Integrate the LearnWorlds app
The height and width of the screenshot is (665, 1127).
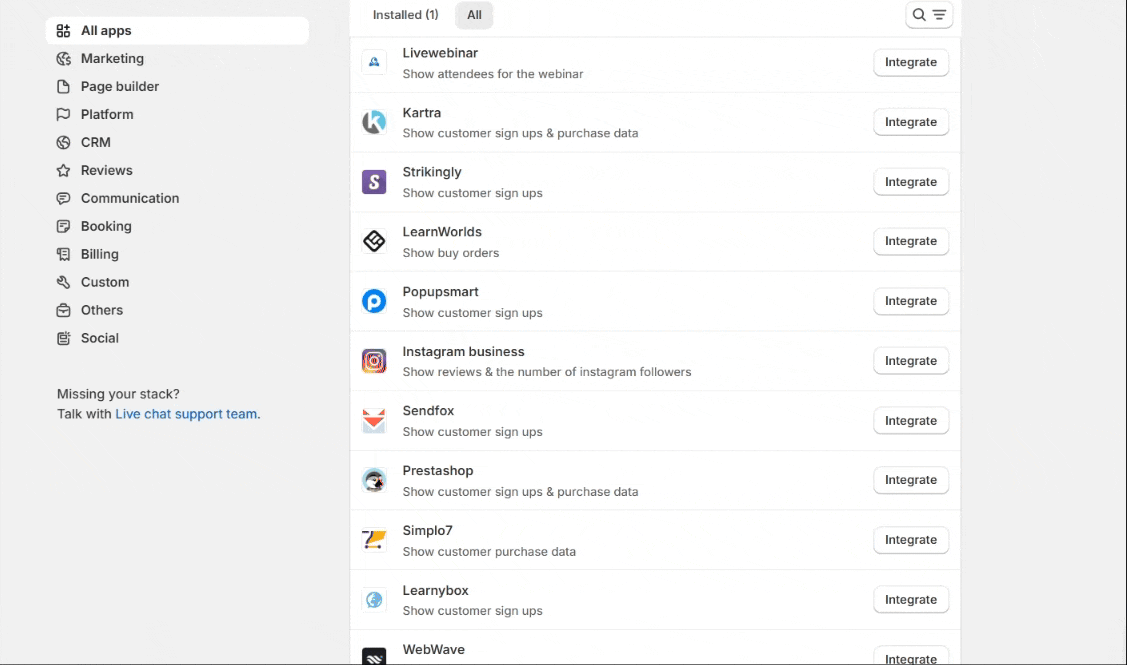(911, 242)
